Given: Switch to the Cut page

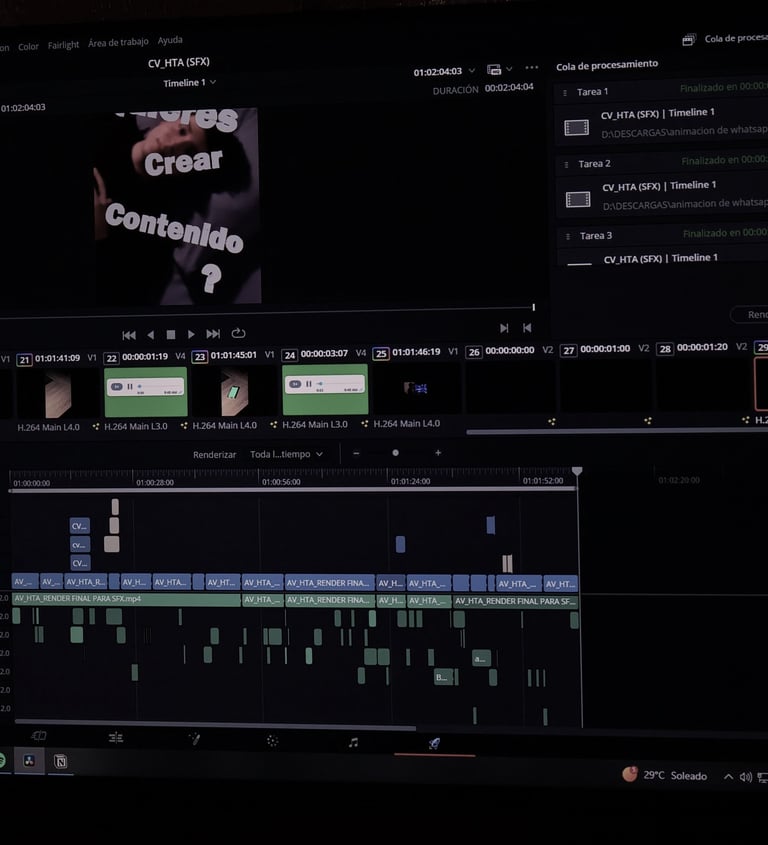Looking at the screenshot, I should [x=39, y=736].
